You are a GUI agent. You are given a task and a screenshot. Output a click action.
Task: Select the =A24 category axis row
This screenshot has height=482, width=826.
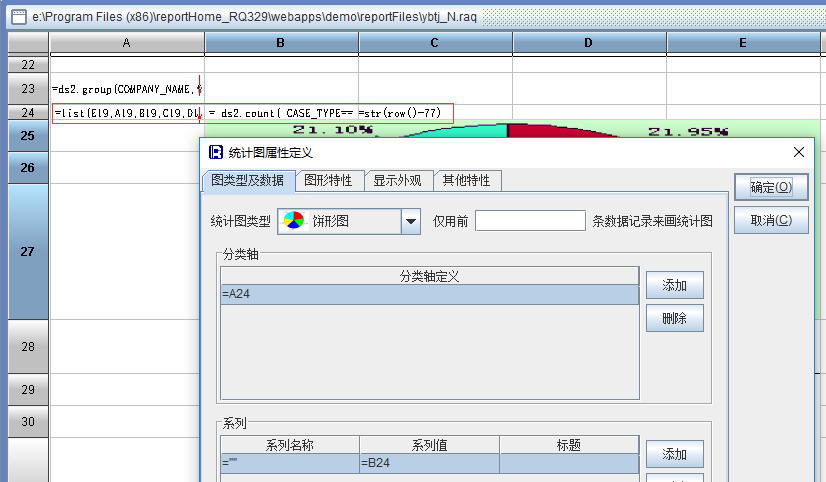tap(430, 294)
